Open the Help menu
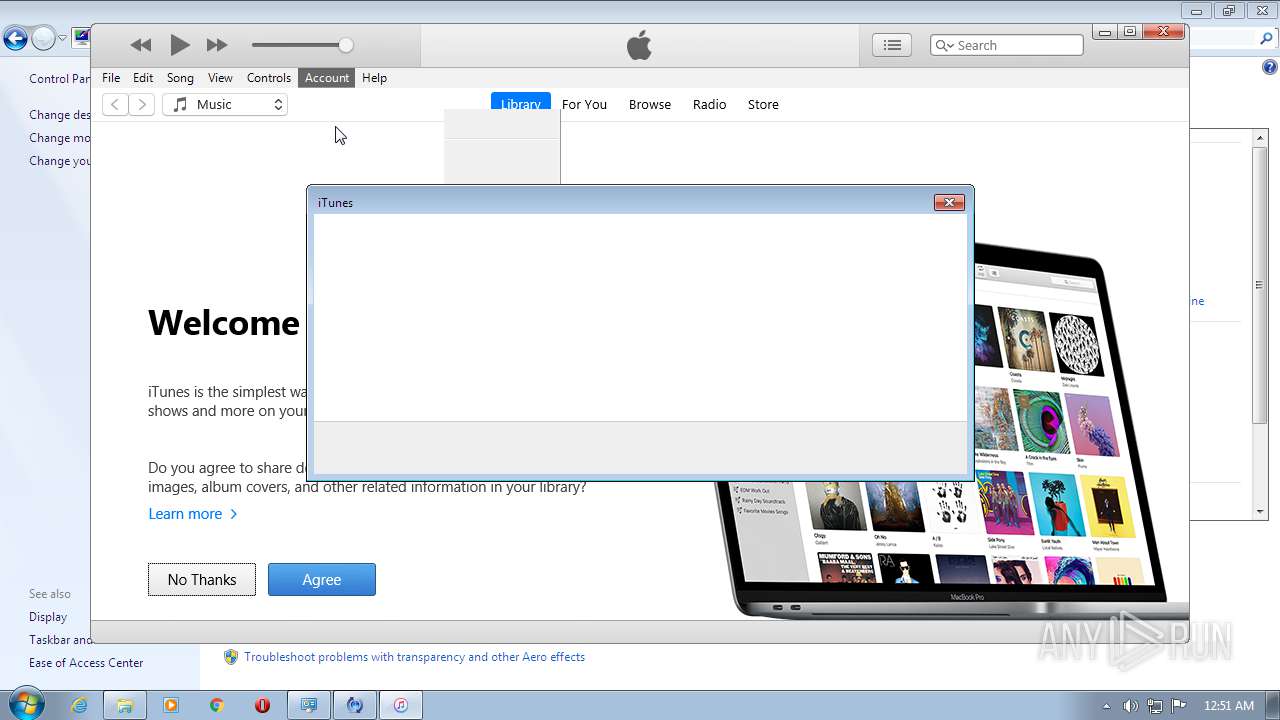This screenshot has height=720, width=1280. coord(374,78)
